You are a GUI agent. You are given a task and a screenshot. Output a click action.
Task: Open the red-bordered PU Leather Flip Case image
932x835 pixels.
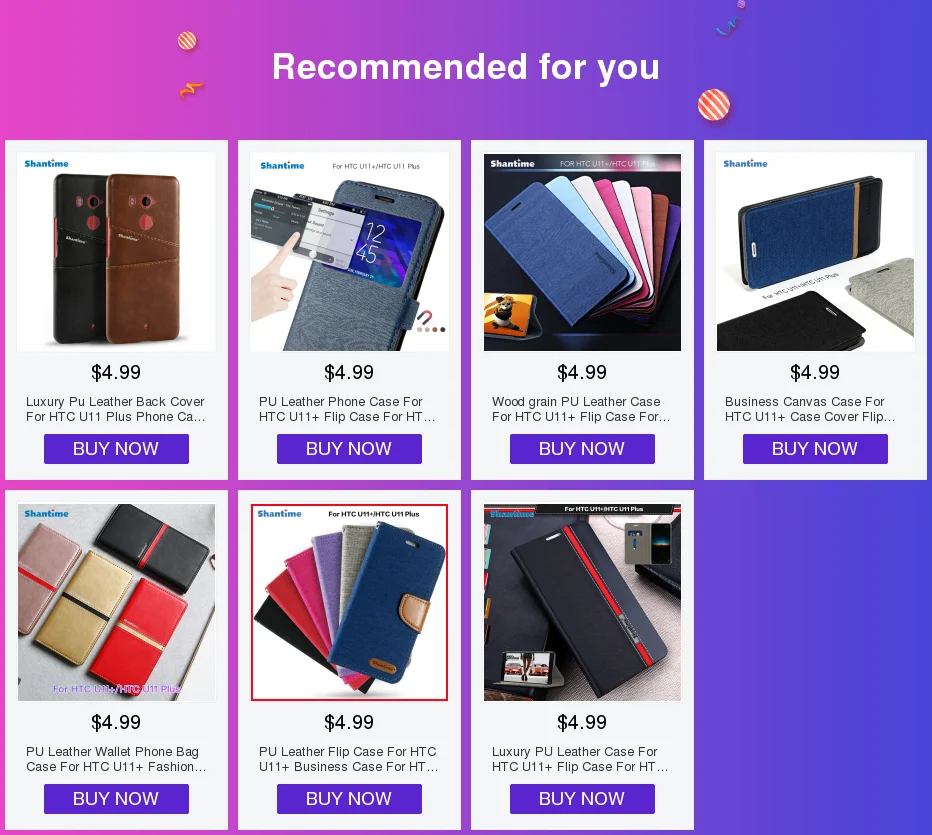pos(350,602)
